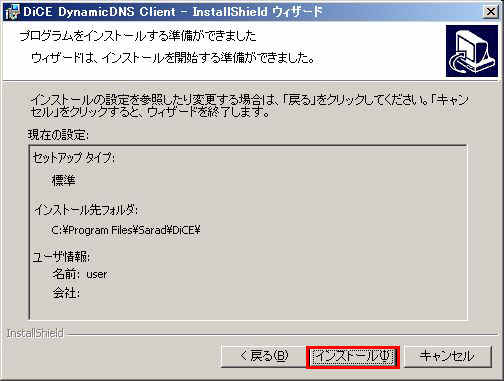Close the InstallShield wizard window
Viewport: 504px width, 381px height.
490,12
